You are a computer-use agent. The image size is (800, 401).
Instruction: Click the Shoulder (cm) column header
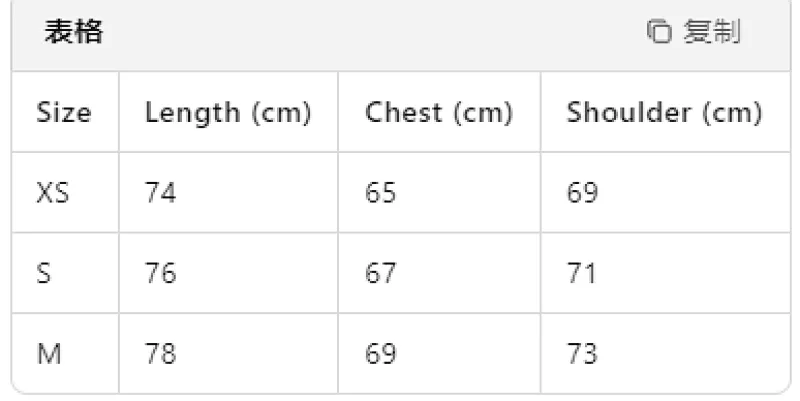[664, 113]
